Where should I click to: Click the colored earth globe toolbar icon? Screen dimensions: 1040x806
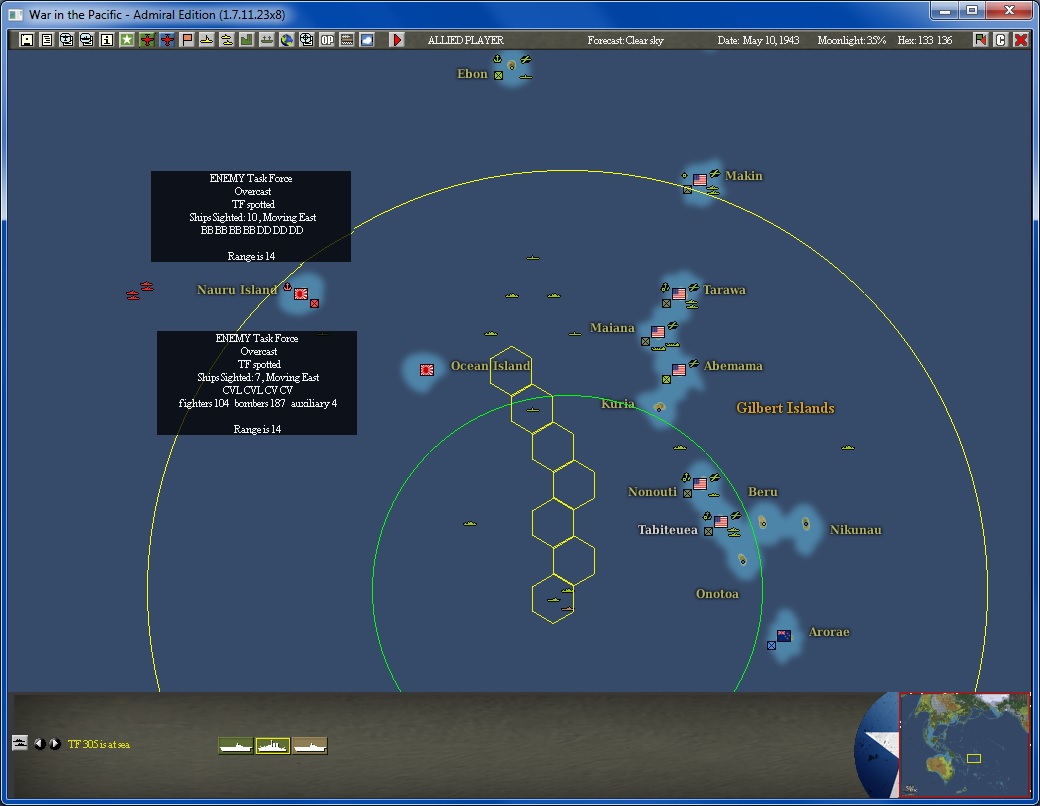click(x=287, y=40)
